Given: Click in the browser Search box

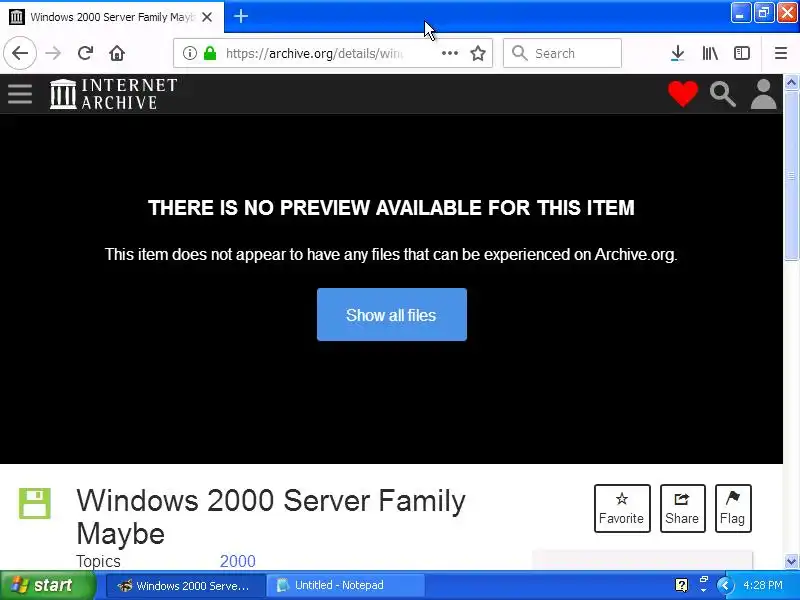Looking at the screenshot, I should (x=562, y=53).
